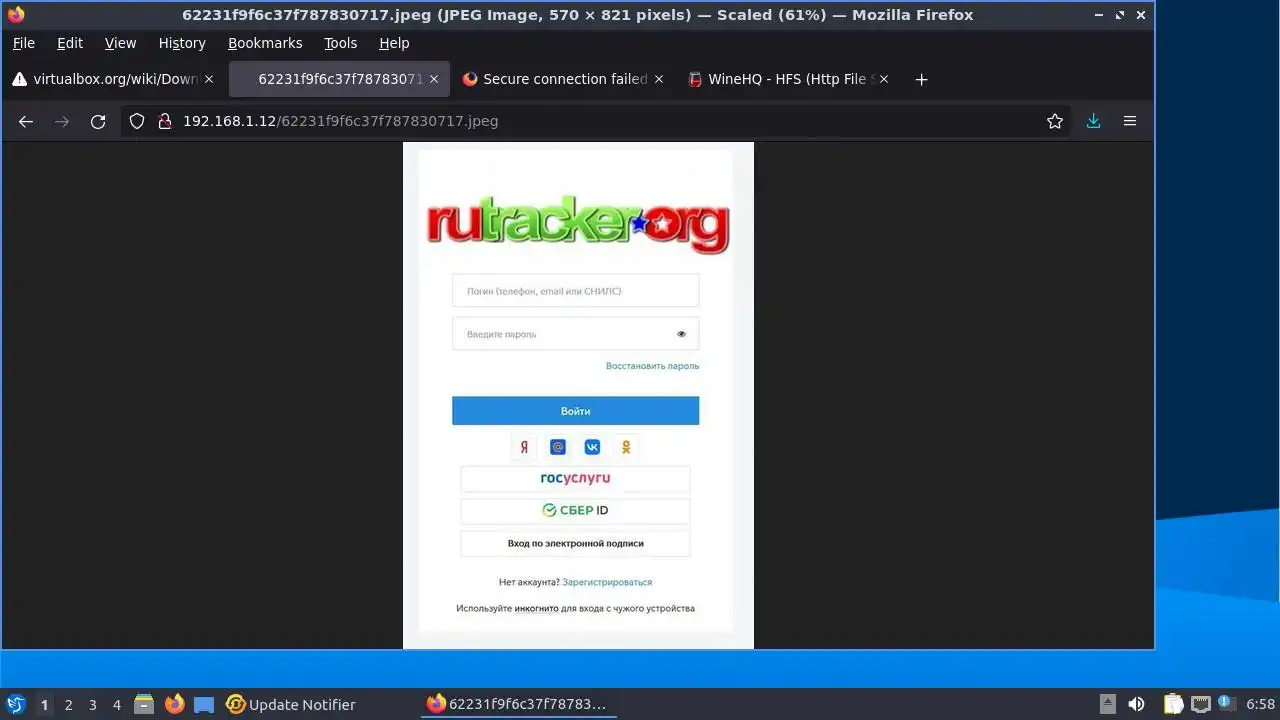Open the Bookmarks menu

pyautogui.click(x=265, y=43)
